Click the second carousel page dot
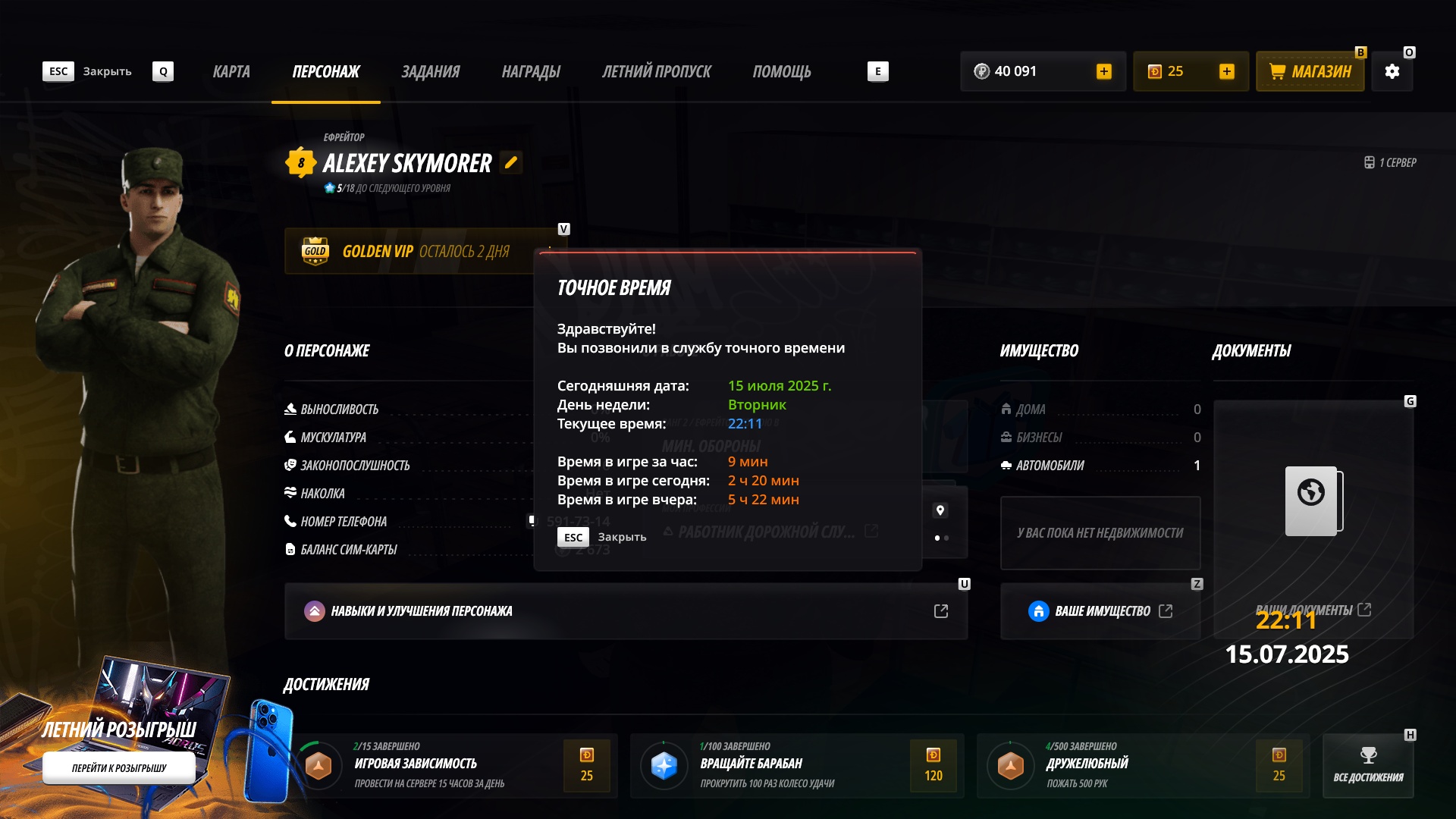Screen dimensions: 1456x819 946,538
